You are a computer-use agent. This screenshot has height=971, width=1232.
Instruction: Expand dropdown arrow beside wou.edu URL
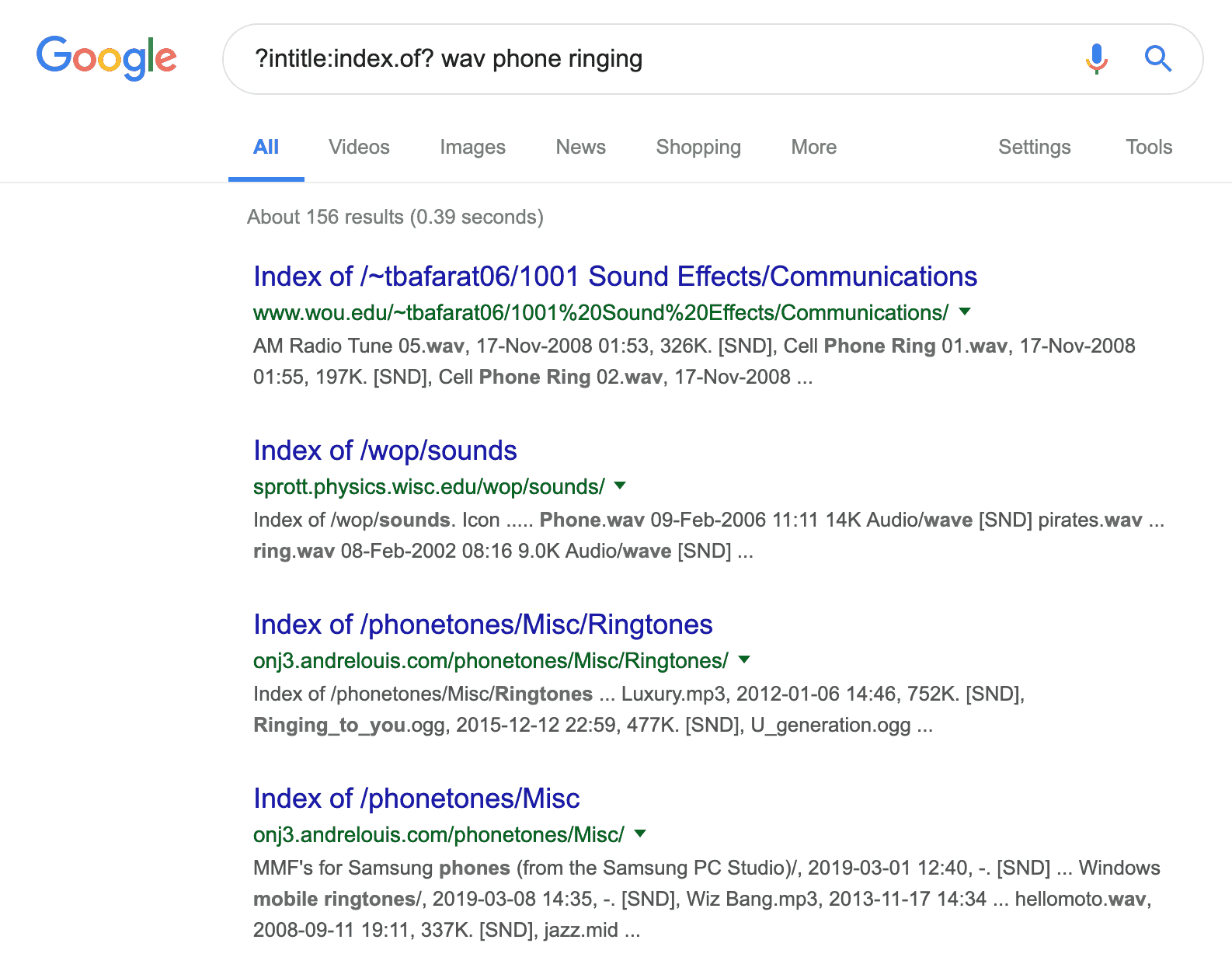click(965, 311)
